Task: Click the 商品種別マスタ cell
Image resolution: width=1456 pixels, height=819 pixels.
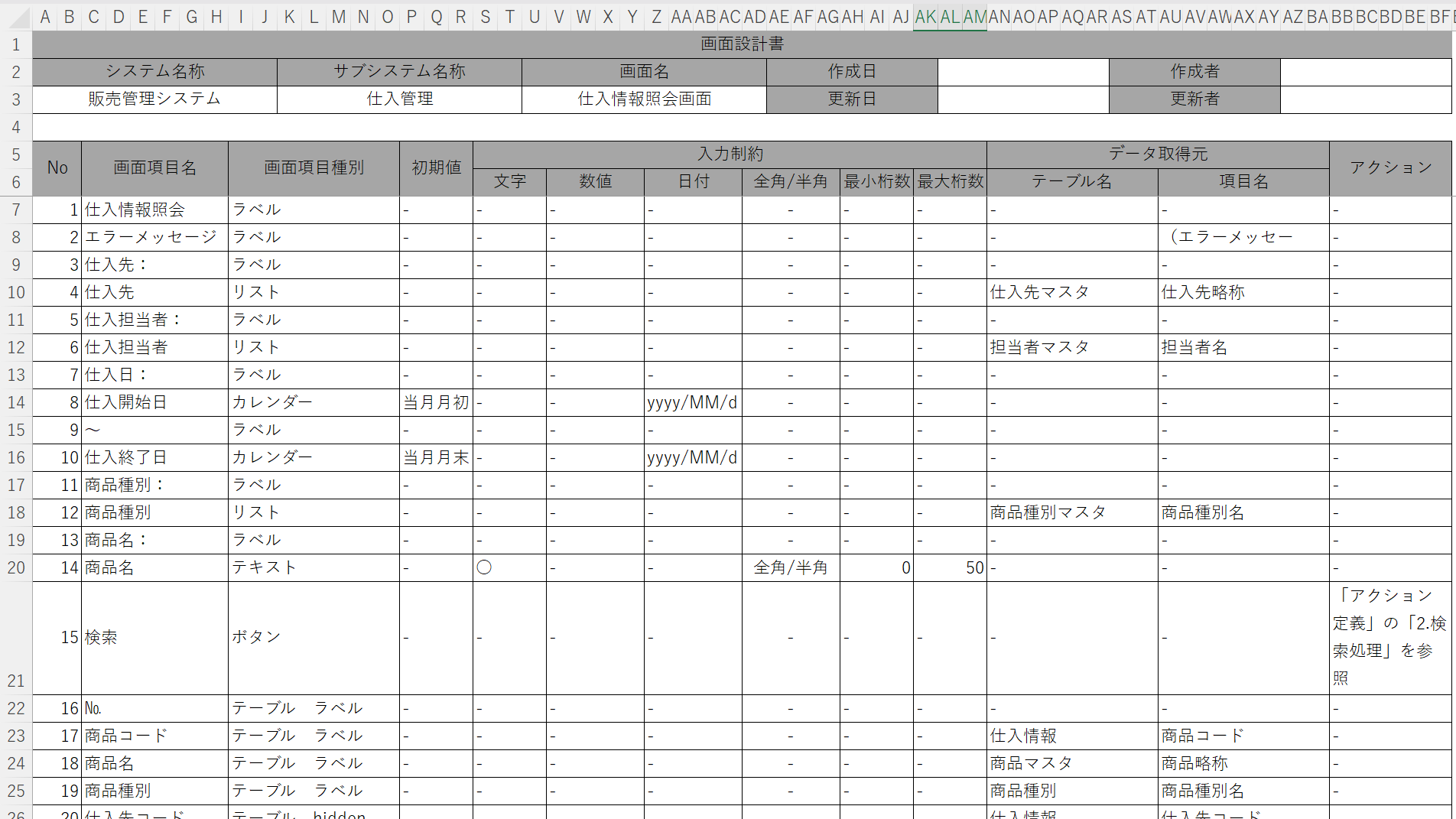Action: pos(1072,512)
